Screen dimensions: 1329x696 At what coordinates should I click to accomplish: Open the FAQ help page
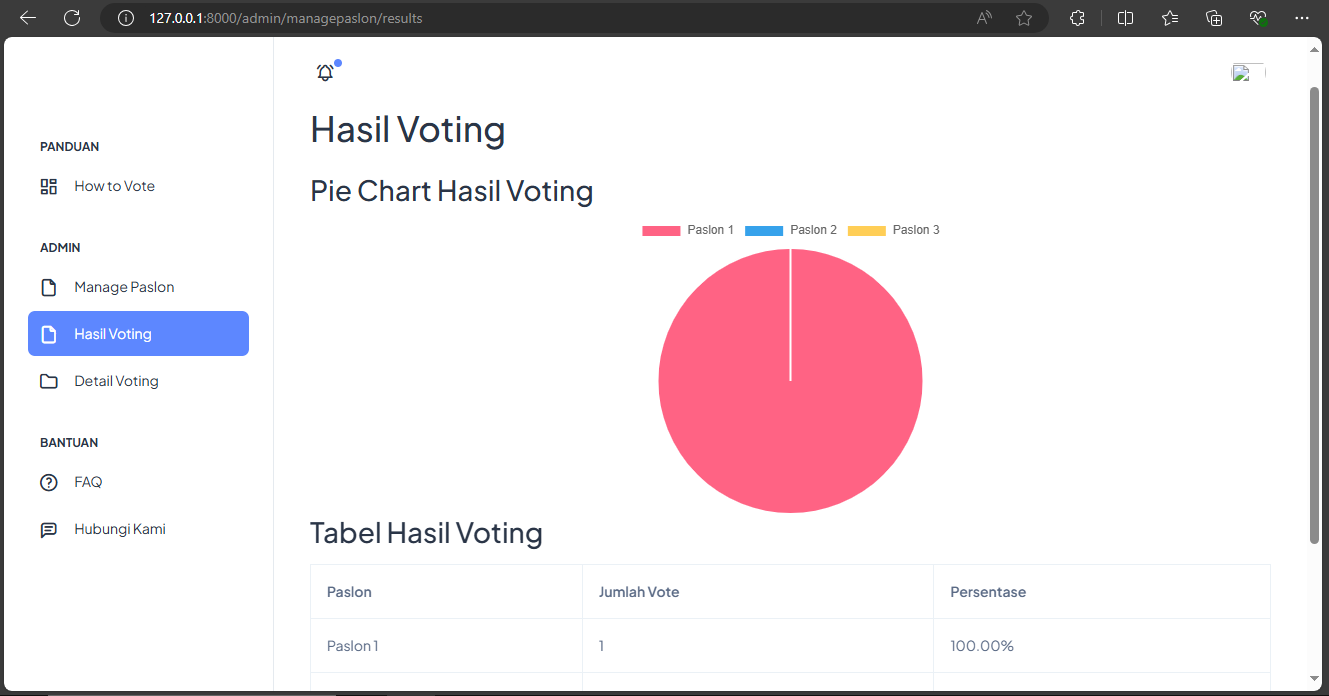(x=88, y=482)
